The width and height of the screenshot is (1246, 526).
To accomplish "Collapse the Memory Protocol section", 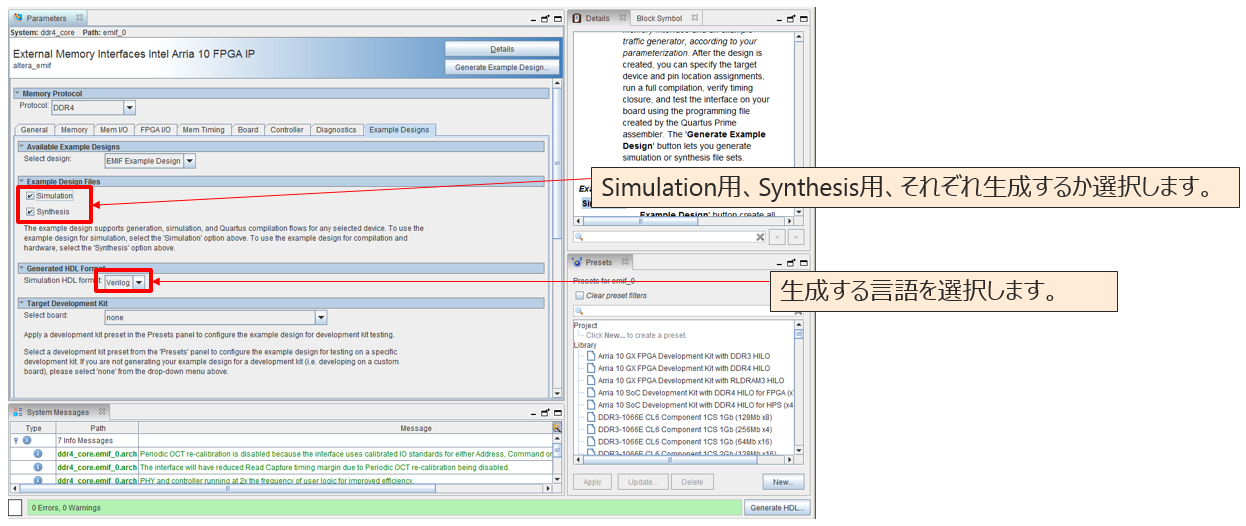I will point(18,94).
